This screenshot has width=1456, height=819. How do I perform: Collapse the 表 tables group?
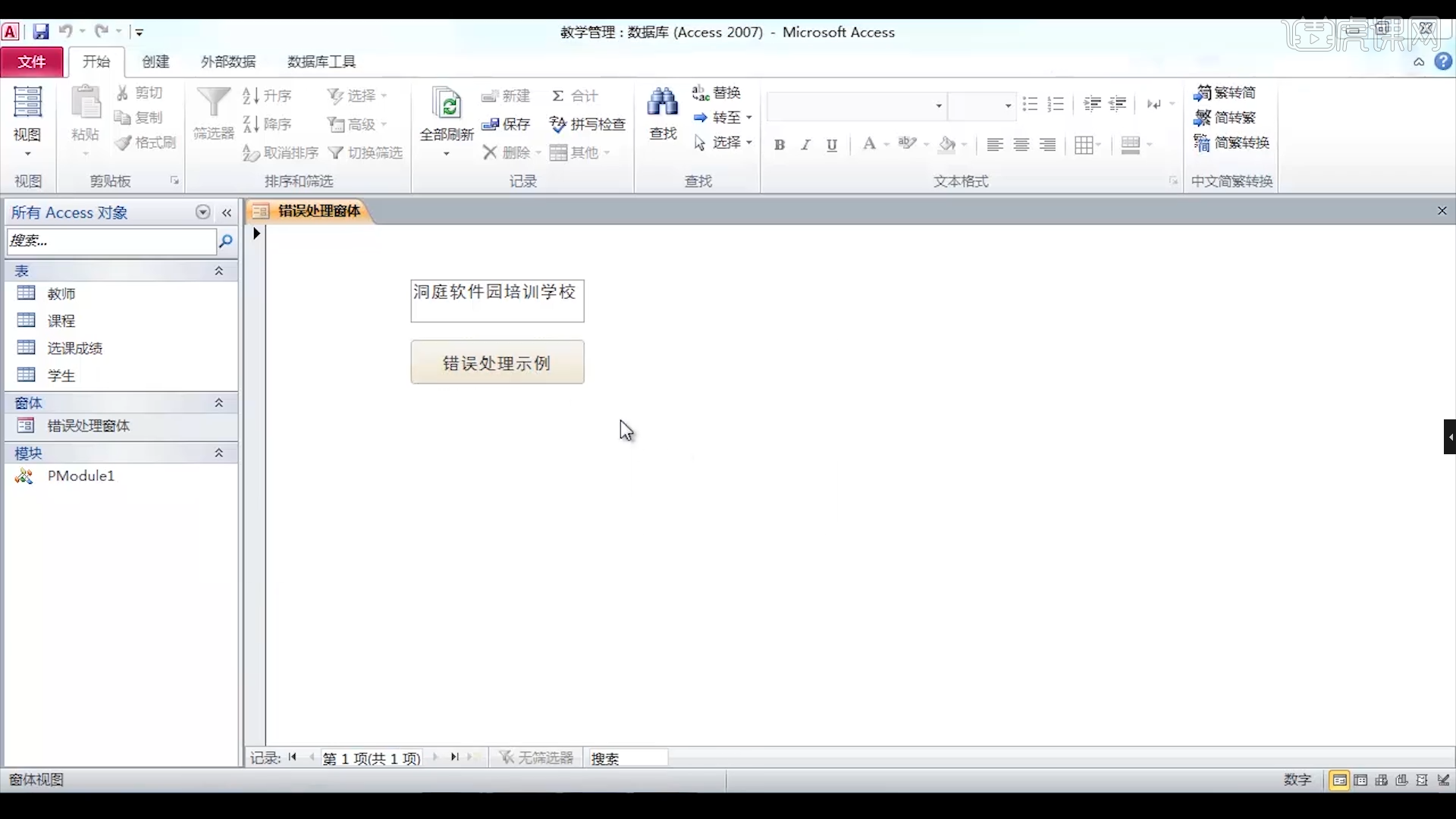tap(219, 271)
